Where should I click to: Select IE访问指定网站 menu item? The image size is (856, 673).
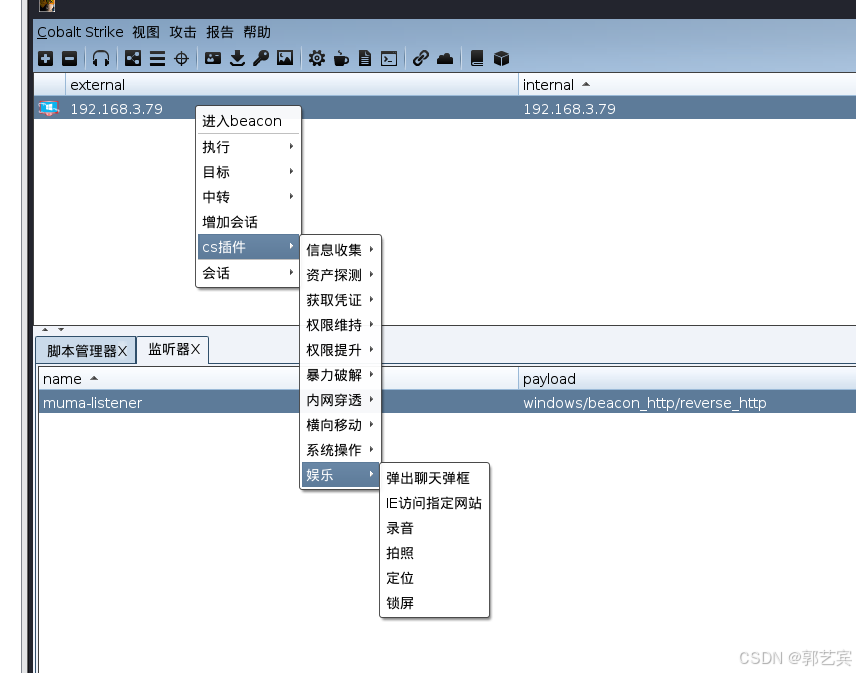[434, 503]
